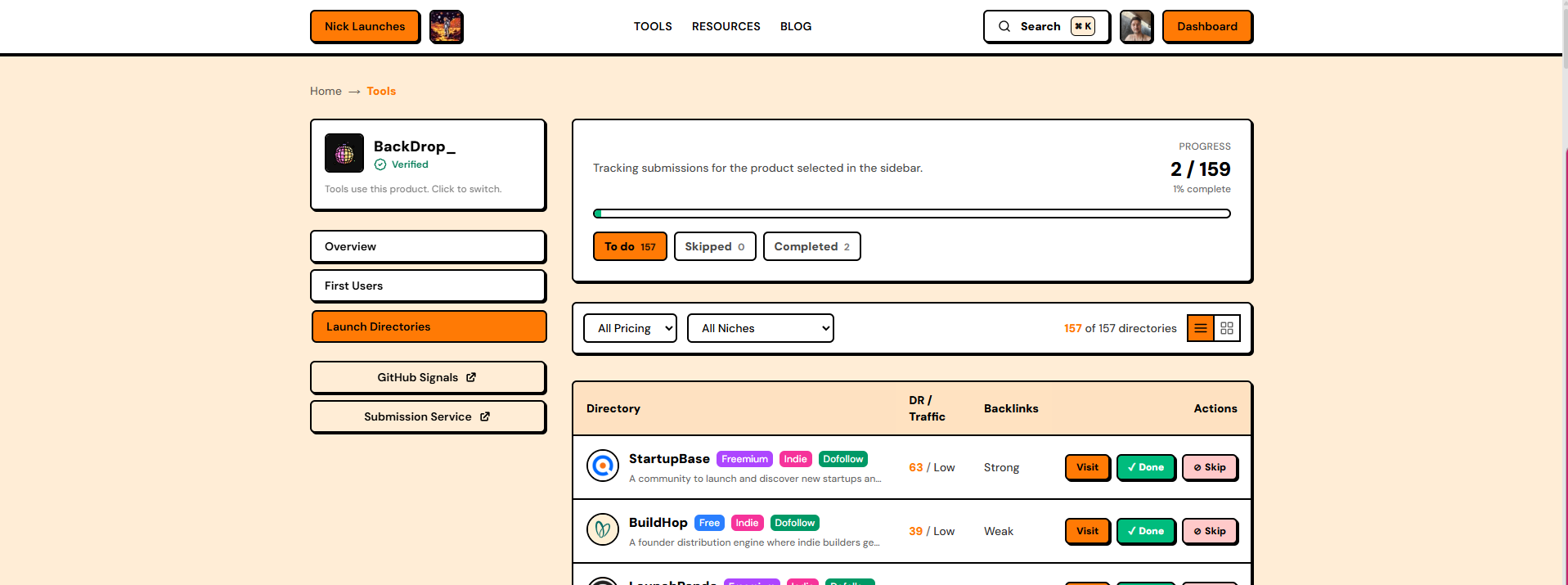The image size is (1568, 585).
Task: Open GitHub Signals link
Action: (428, 377)
